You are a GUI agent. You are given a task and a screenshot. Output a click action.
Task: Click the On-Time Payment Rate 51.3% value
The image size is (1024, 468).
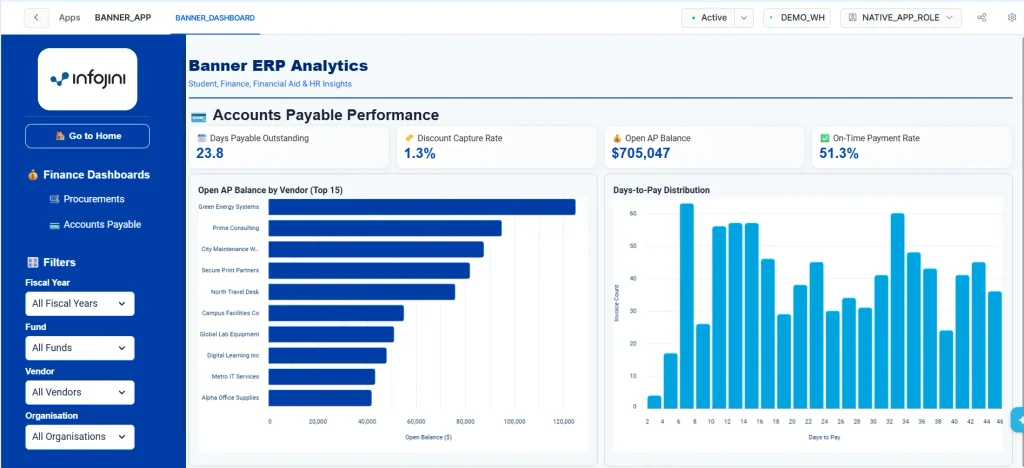(839, 153)
